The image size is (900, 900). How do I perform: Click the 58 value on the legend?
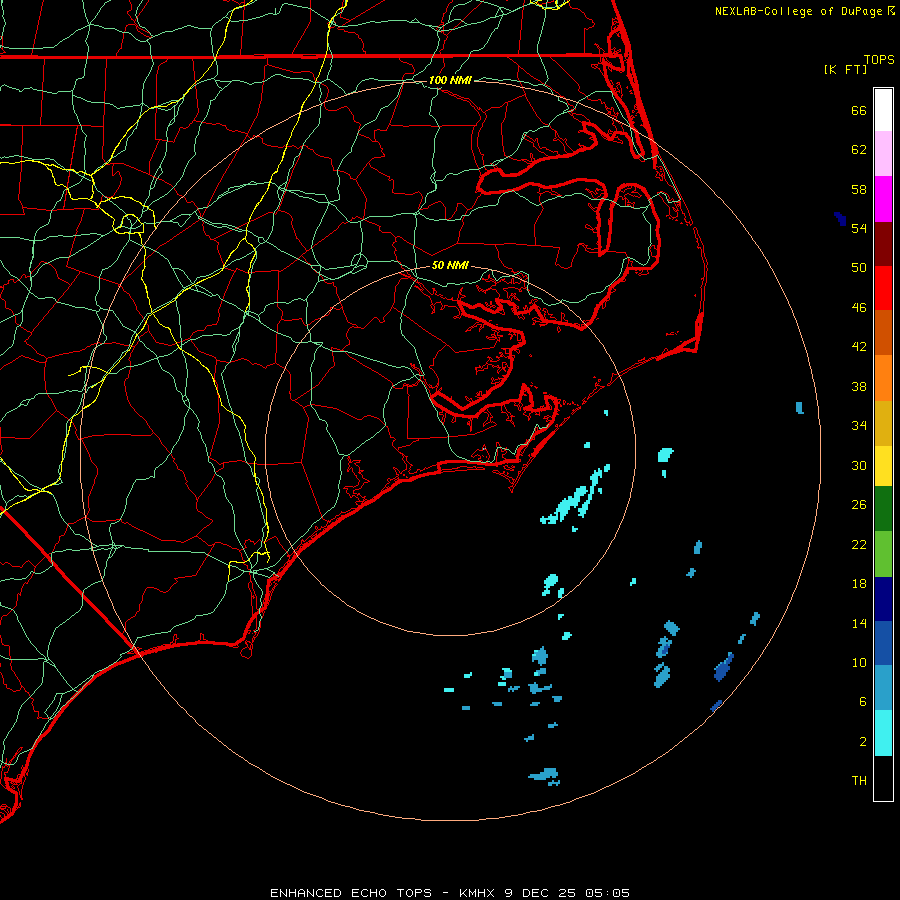coord(859,189)
